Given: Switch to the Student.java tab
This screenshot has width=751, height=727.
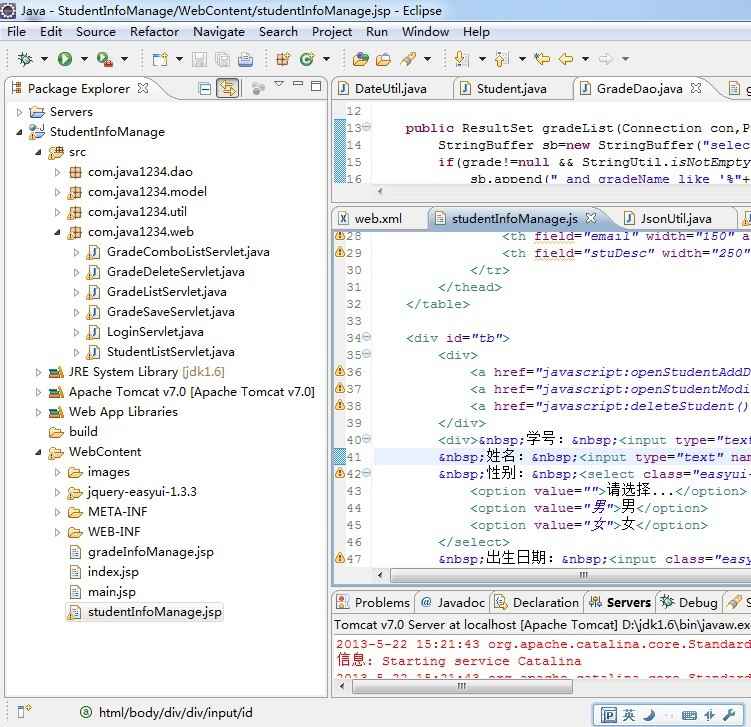Looking at the screenshot, I should click(x=511, y=89).
